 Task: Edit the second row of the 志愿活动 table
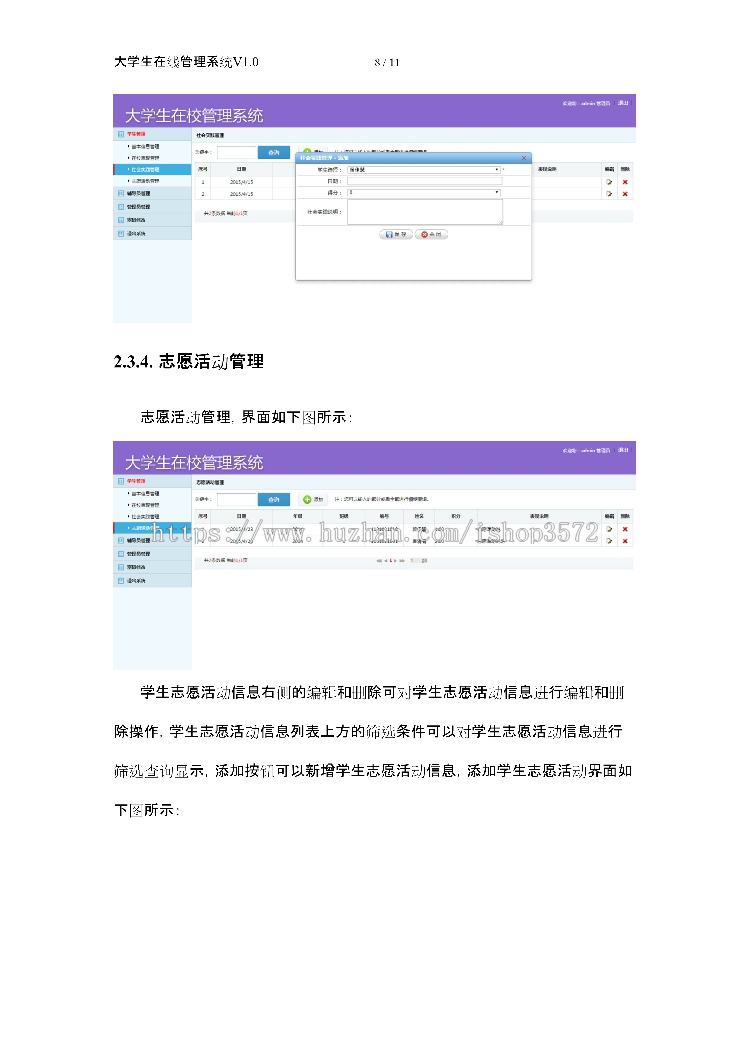coord(609,541)
